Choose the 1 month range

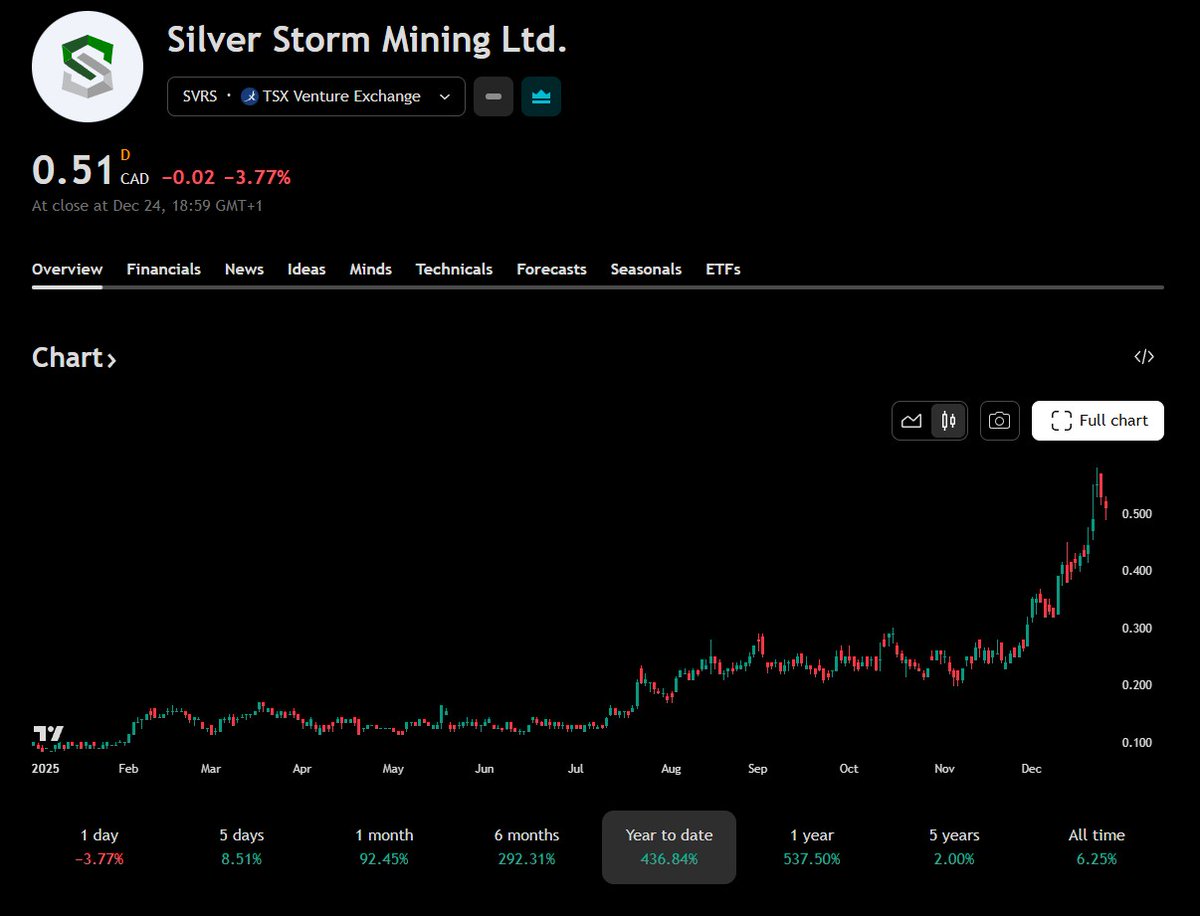(x=384, y=846)
